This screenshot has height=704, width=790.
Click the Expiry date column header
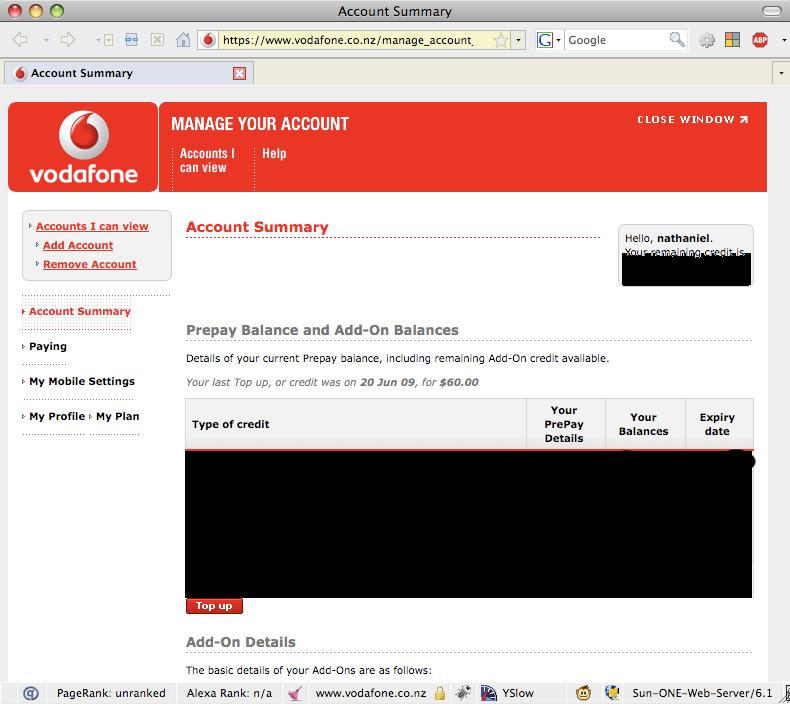[717, 424]
